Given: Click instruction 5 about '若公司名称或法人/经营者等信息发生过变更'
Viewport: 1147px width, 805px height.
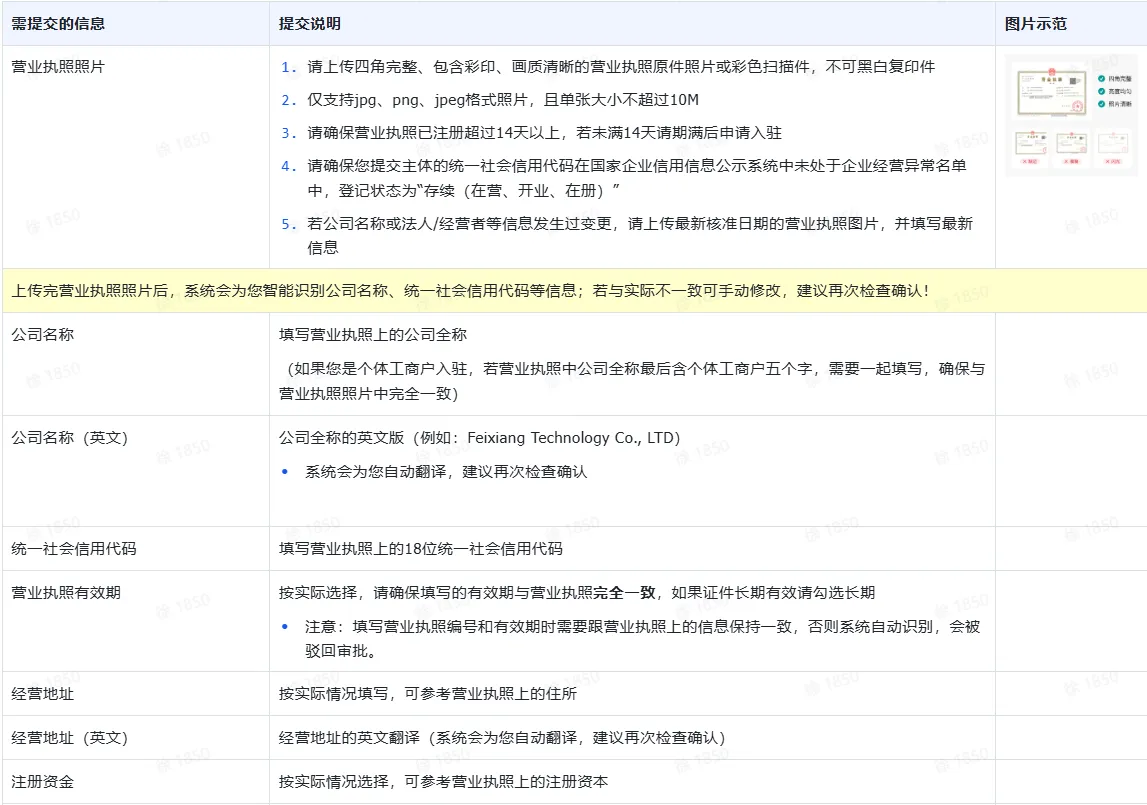Looking at the screenshot, I should click(x=640, y=236).
